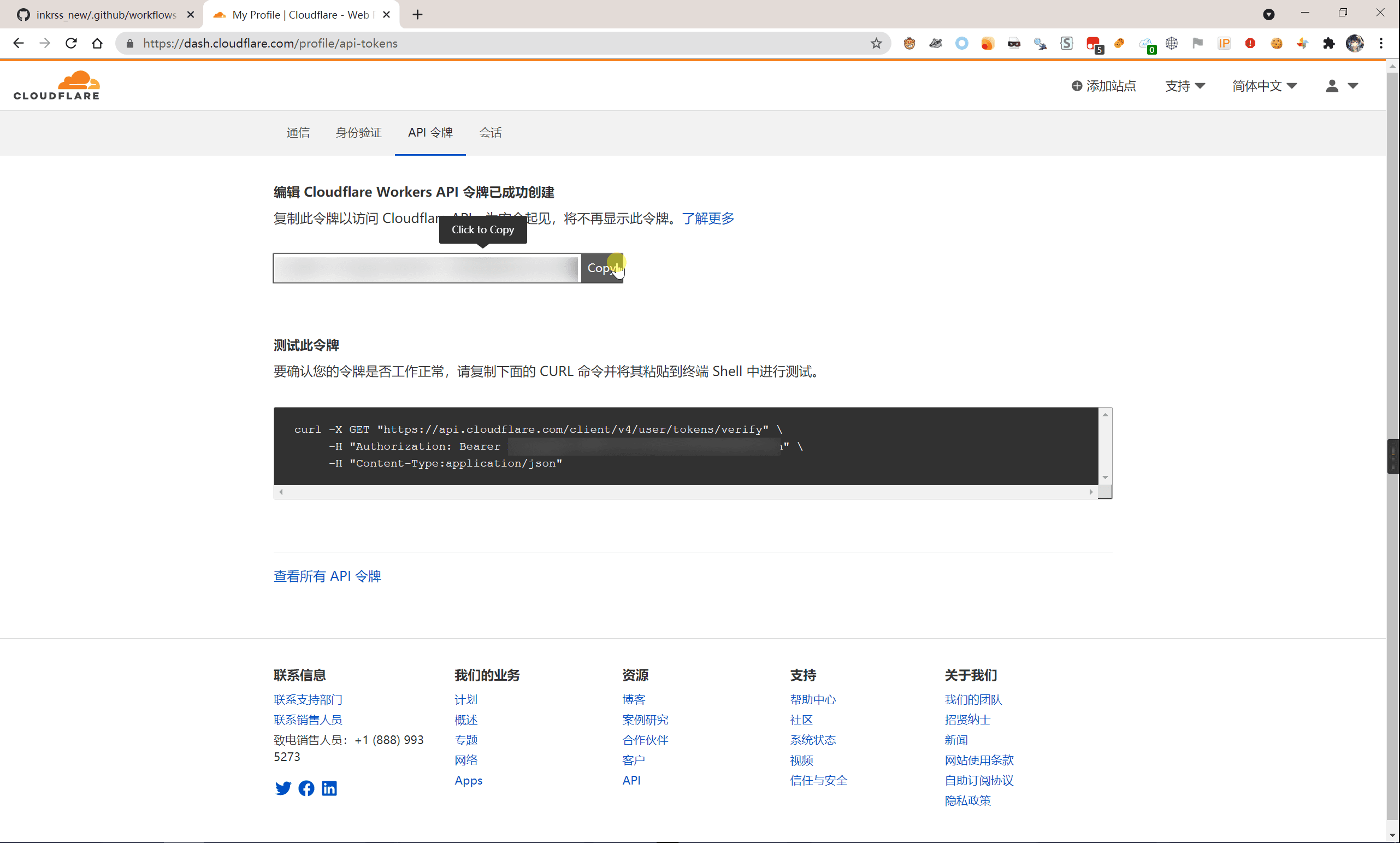Open the 了解更多 link
1400x843 pixels.
708,218
